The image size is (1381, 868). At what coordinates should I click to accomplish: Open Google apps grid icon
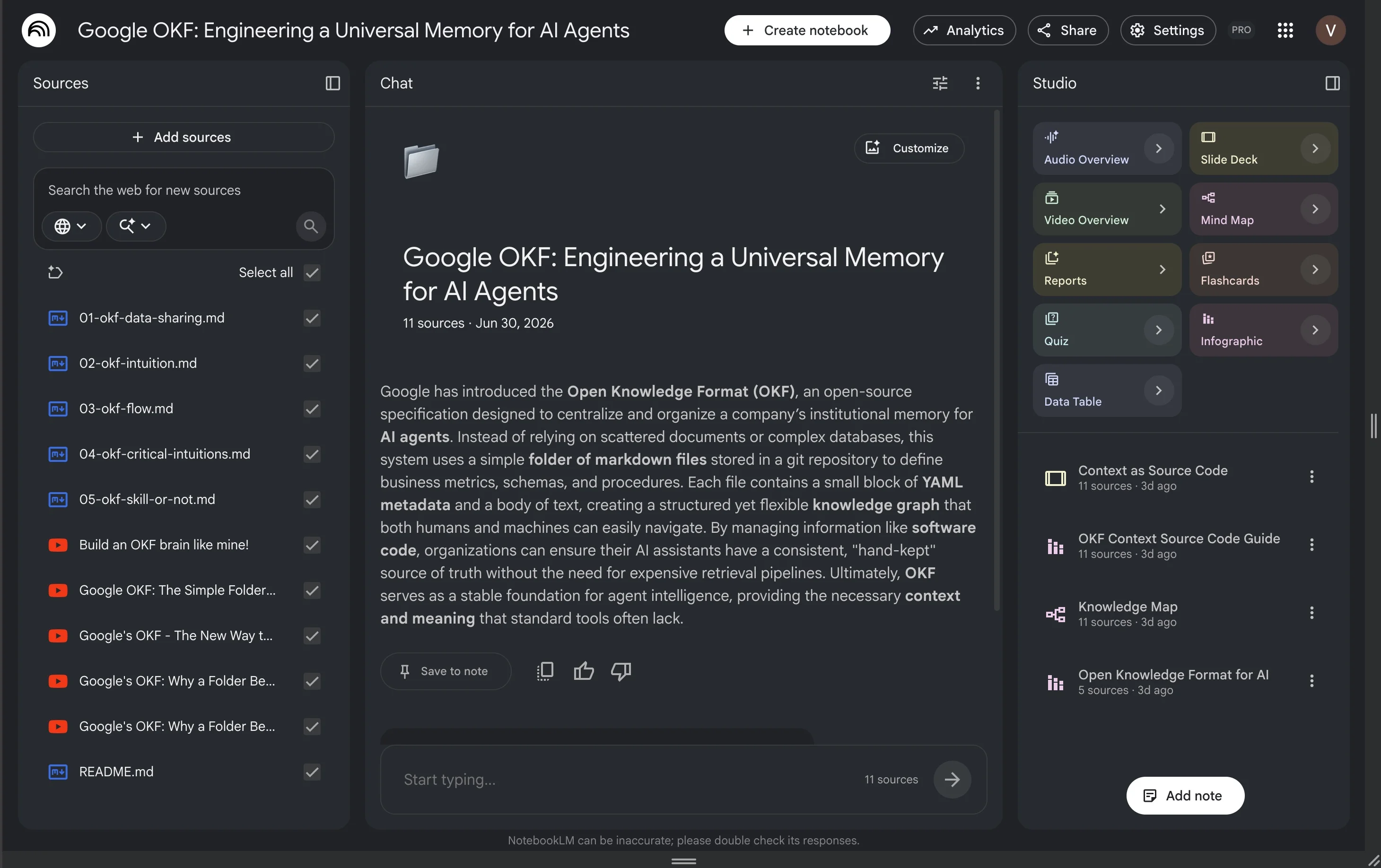pyautogui.click(x=1285, y=30)
